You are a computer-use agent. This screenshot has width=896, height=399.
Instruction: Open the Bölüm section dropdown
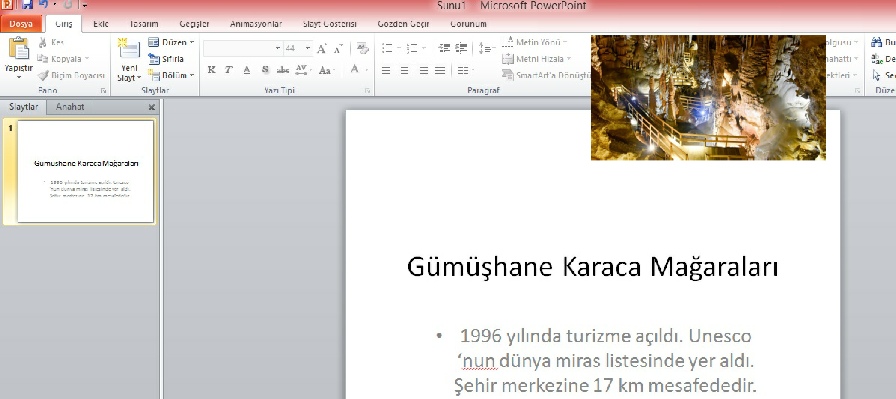(x=171, y=75)
